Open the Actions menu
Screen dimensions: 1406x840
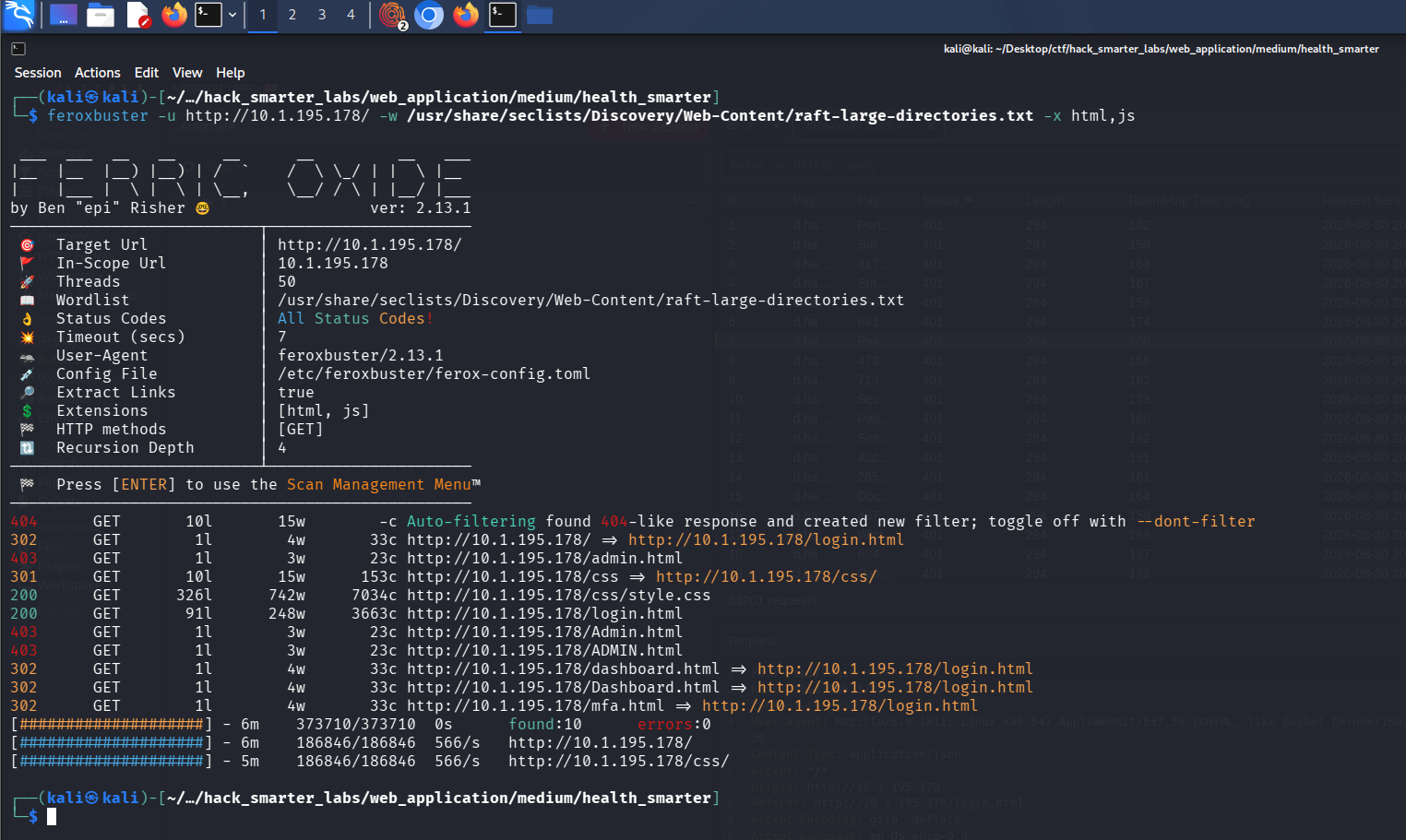tap(98, 73)
